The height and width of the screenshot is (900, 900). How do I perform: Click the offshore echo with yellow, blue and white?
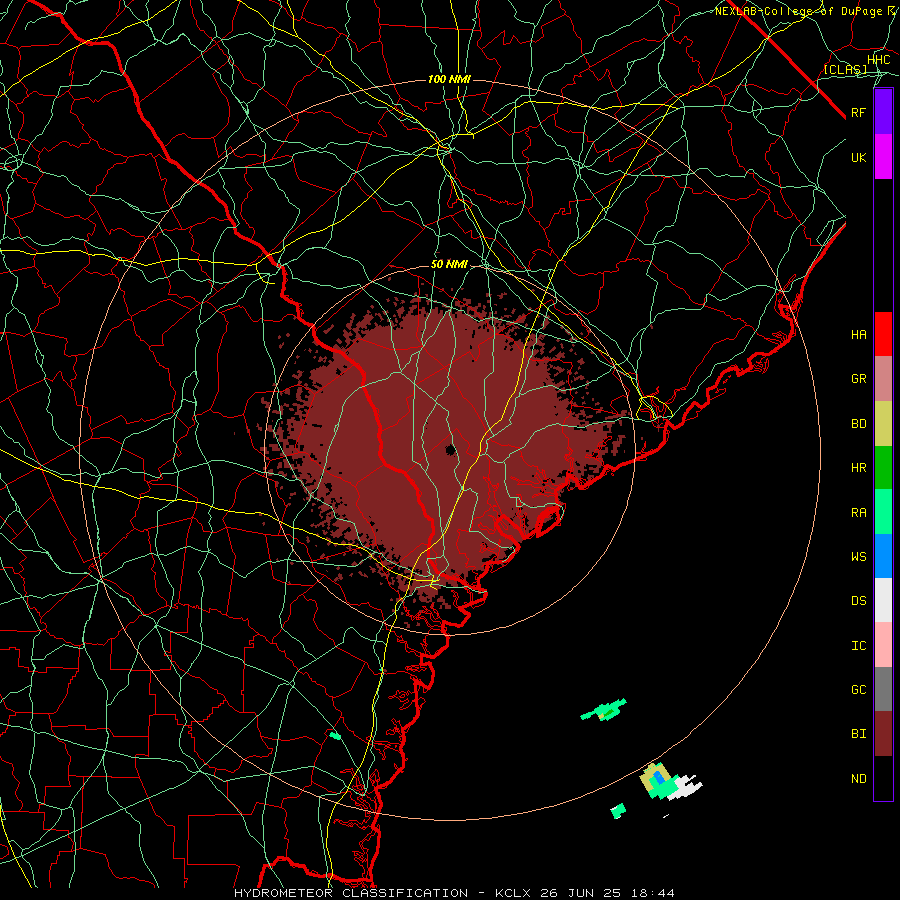pos(670,782)
